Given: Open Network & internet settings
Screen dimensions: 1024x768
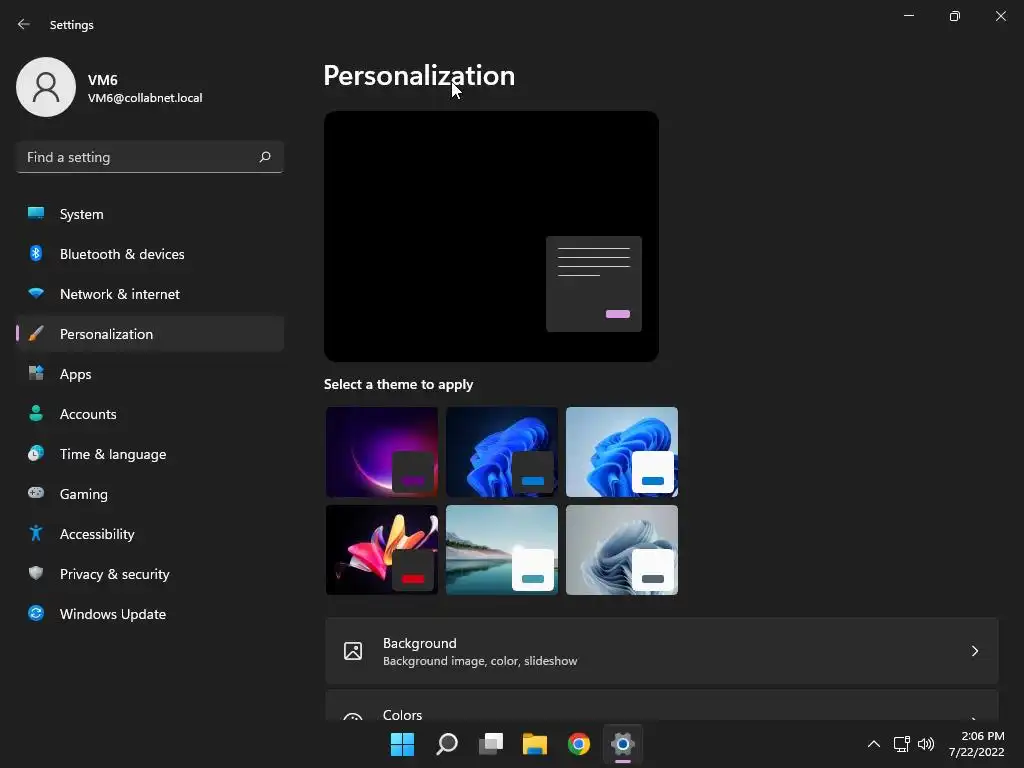Looking at the screenshot, I should coord(150,294).
